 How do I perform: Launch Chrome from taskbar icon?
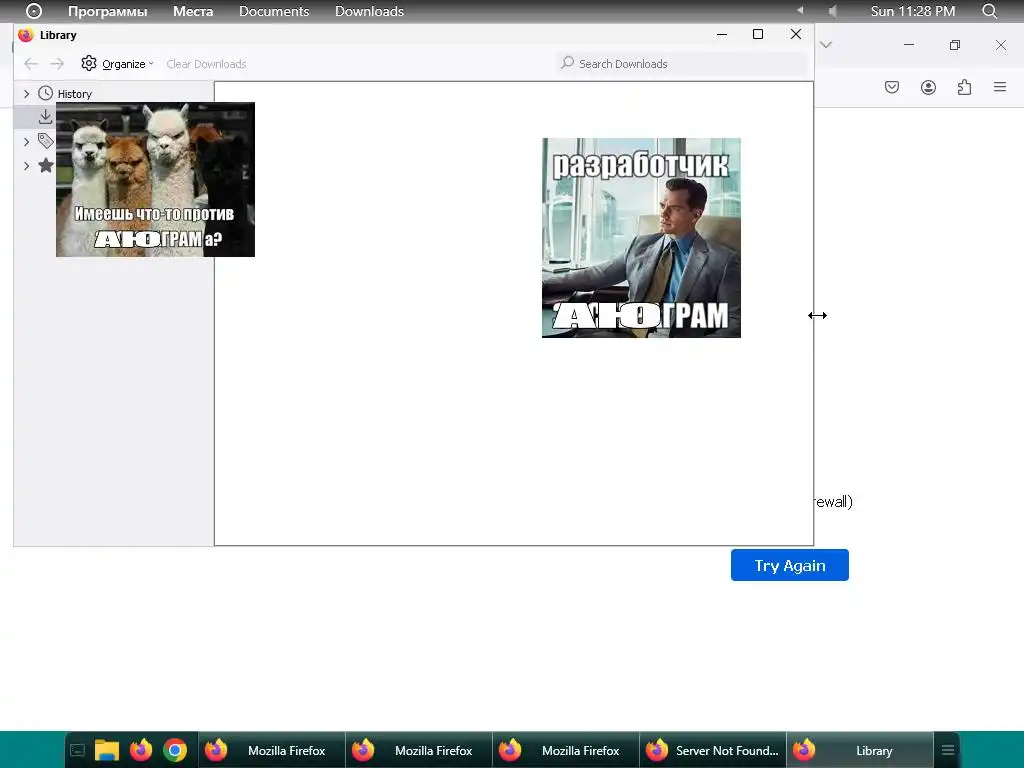pos(175,750)
